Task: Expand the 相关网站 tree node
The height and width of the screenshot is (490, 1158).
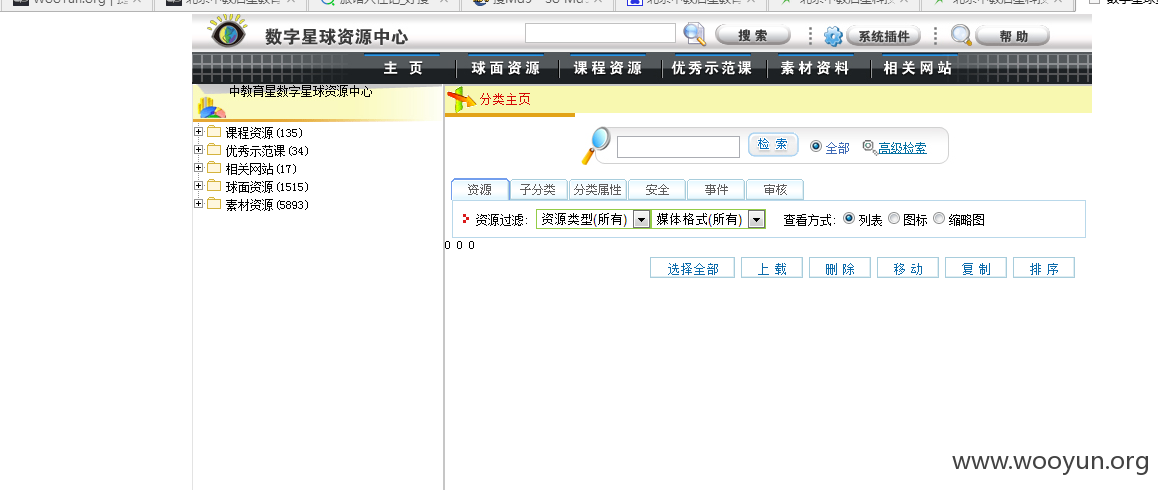Action: click(198, 167)
